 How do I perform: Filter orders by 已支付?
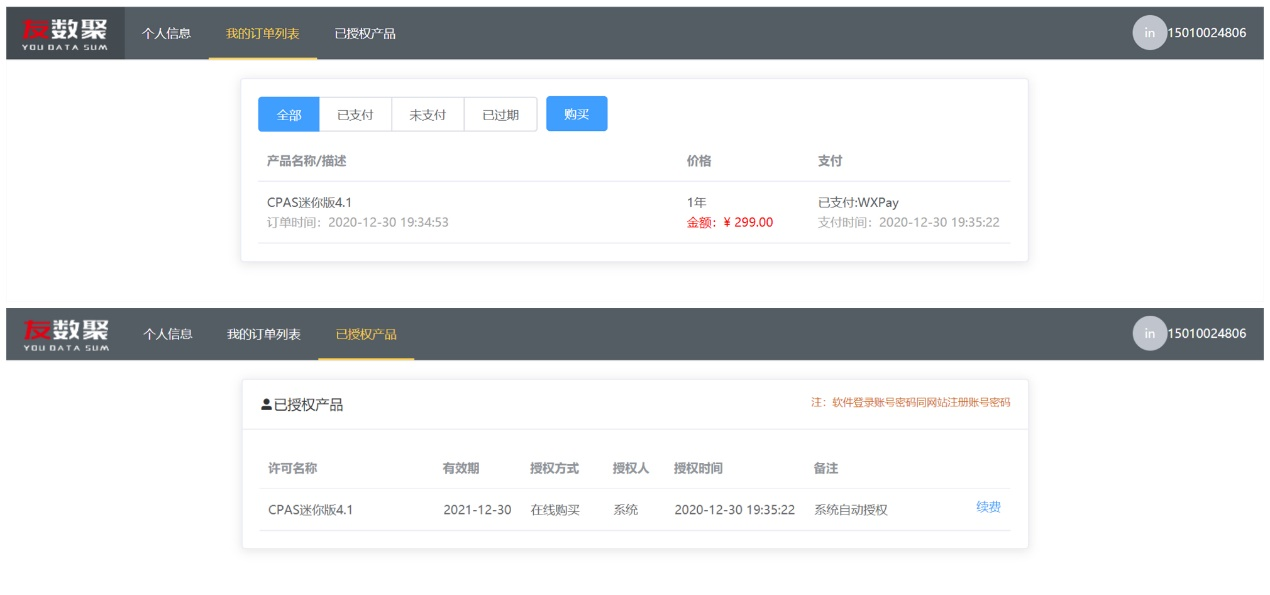[x=355, y=114]
